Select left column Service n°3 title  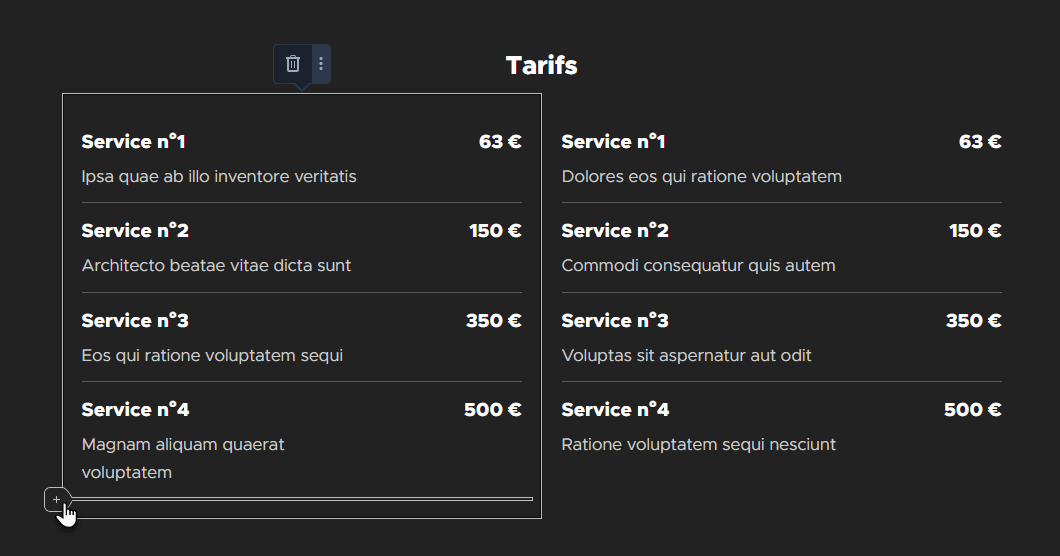135,321
